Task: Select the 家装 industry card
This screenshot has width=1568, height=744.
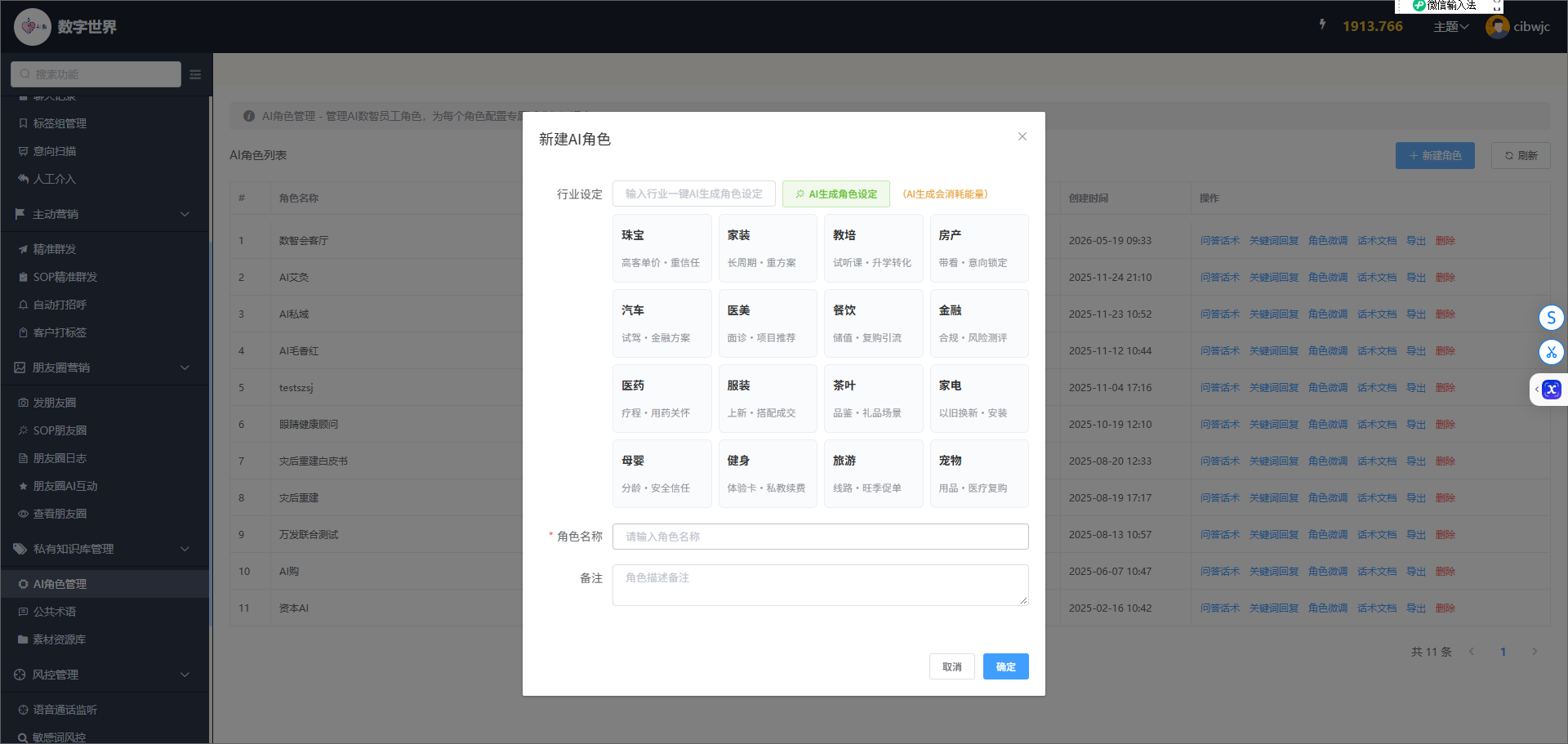Action: pyautogui.click(x=768, y=248)
